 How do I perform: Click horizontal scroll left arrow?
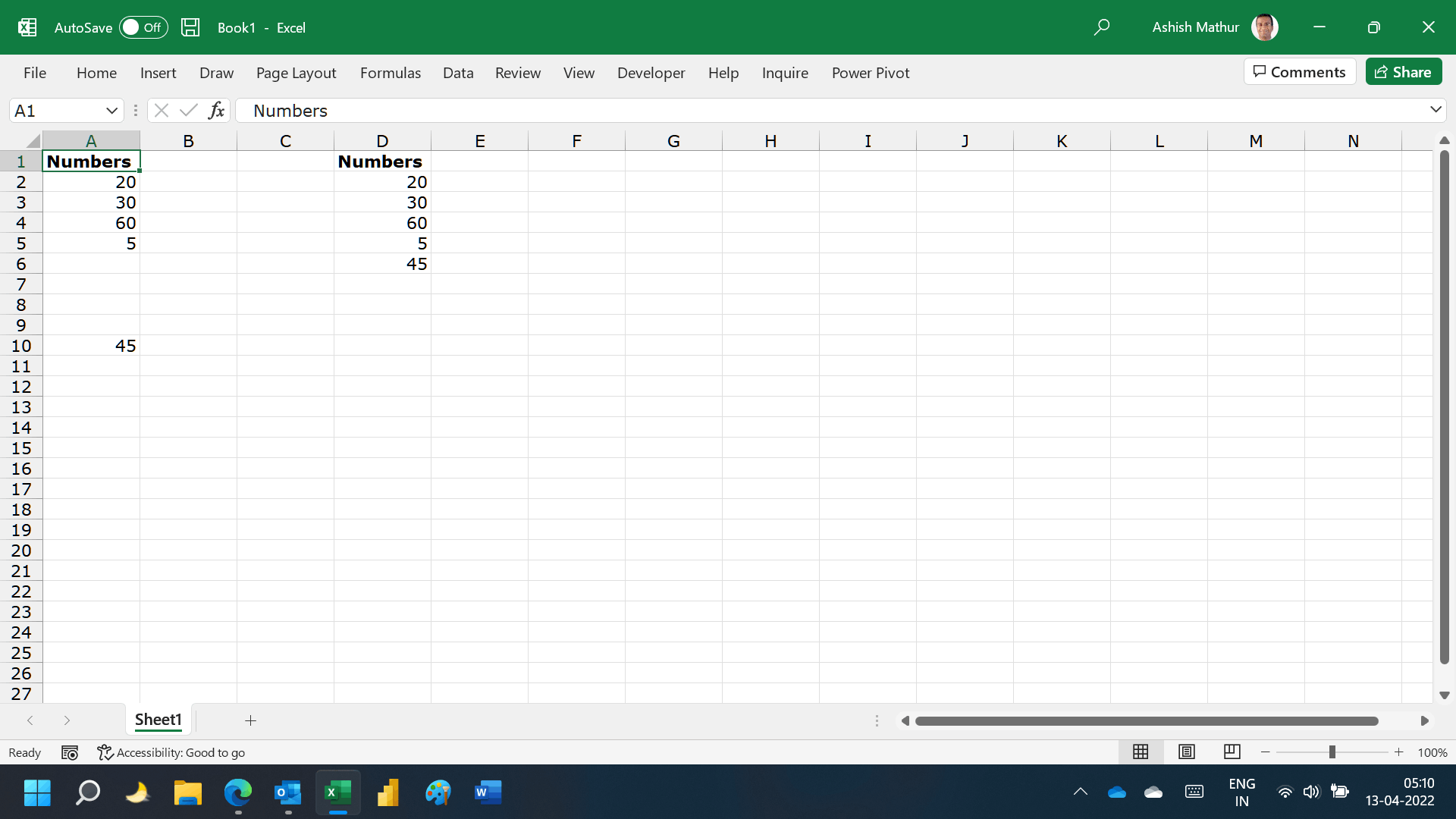905,721
